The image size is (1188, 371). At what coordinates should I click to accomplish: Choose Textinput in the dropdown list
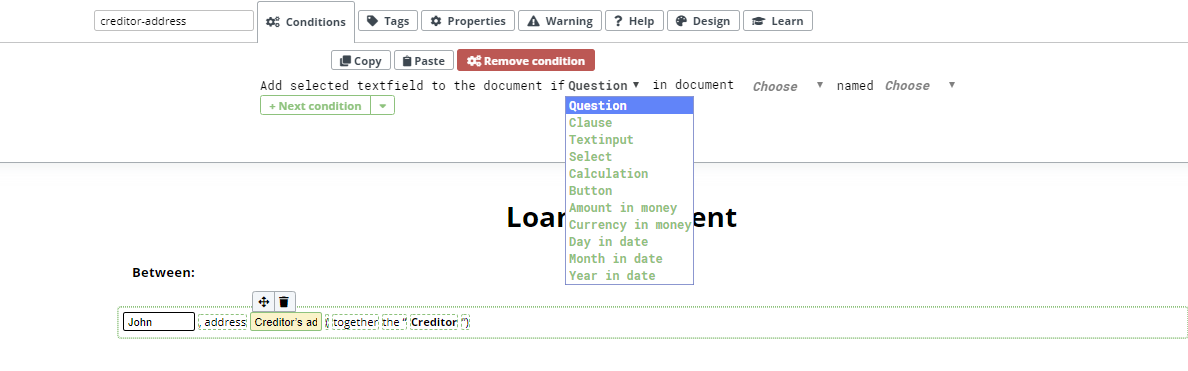click(x=630, y=139)
